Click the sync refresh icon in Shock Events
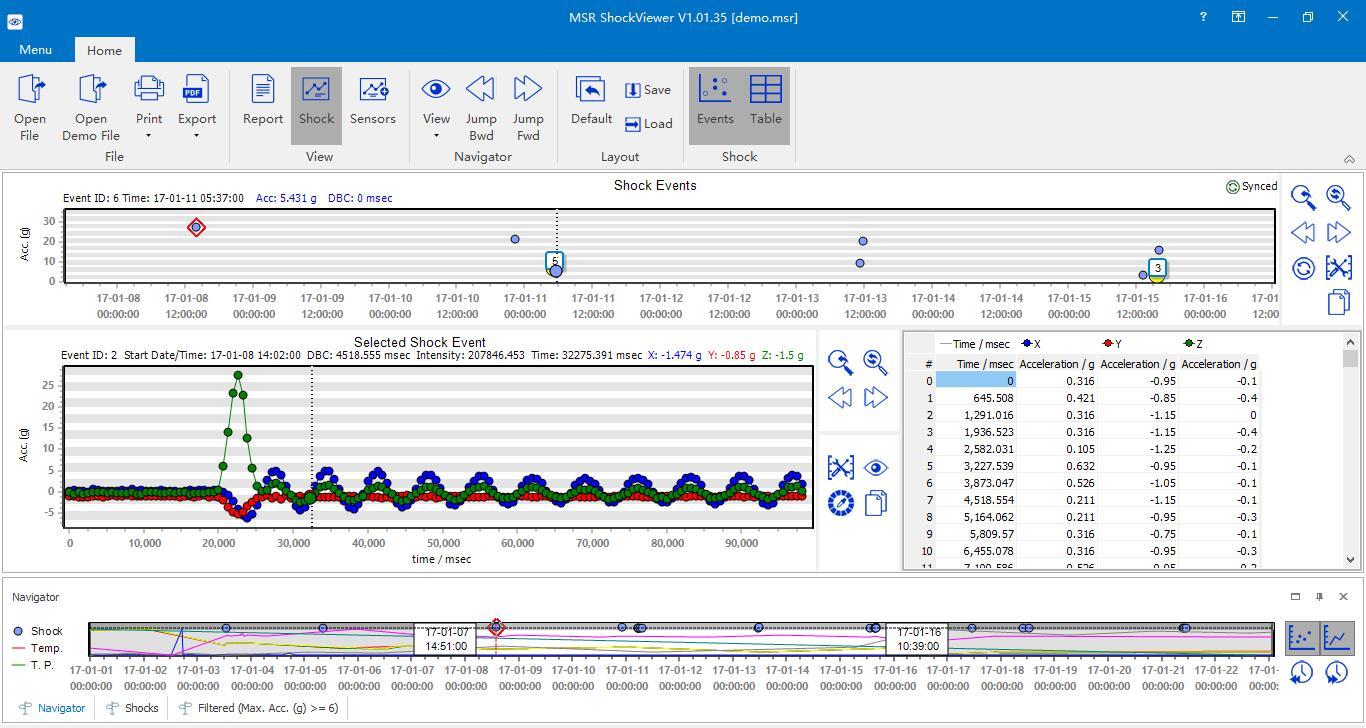 click(1303, 268)
